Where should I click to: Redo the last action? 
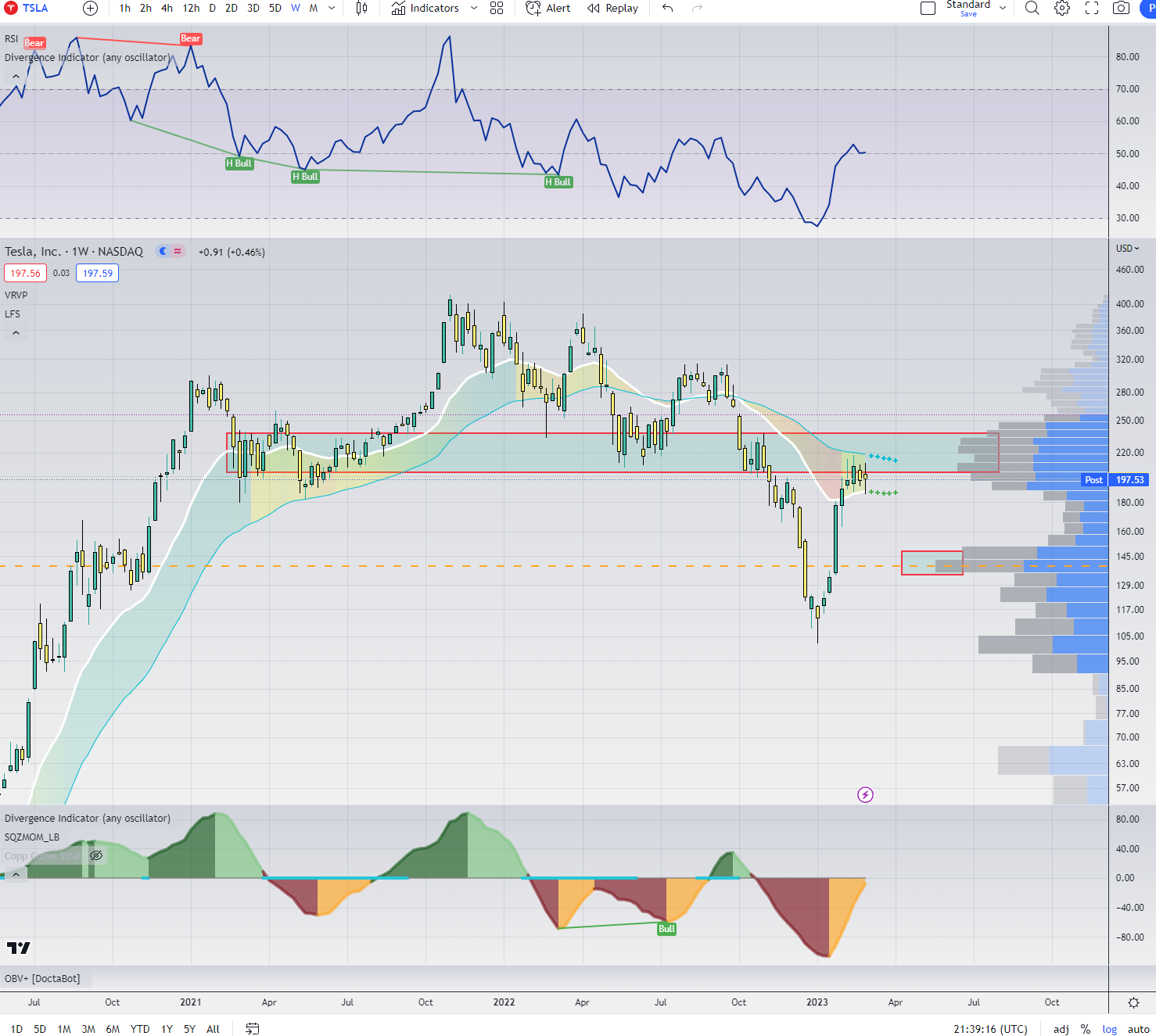697,8
